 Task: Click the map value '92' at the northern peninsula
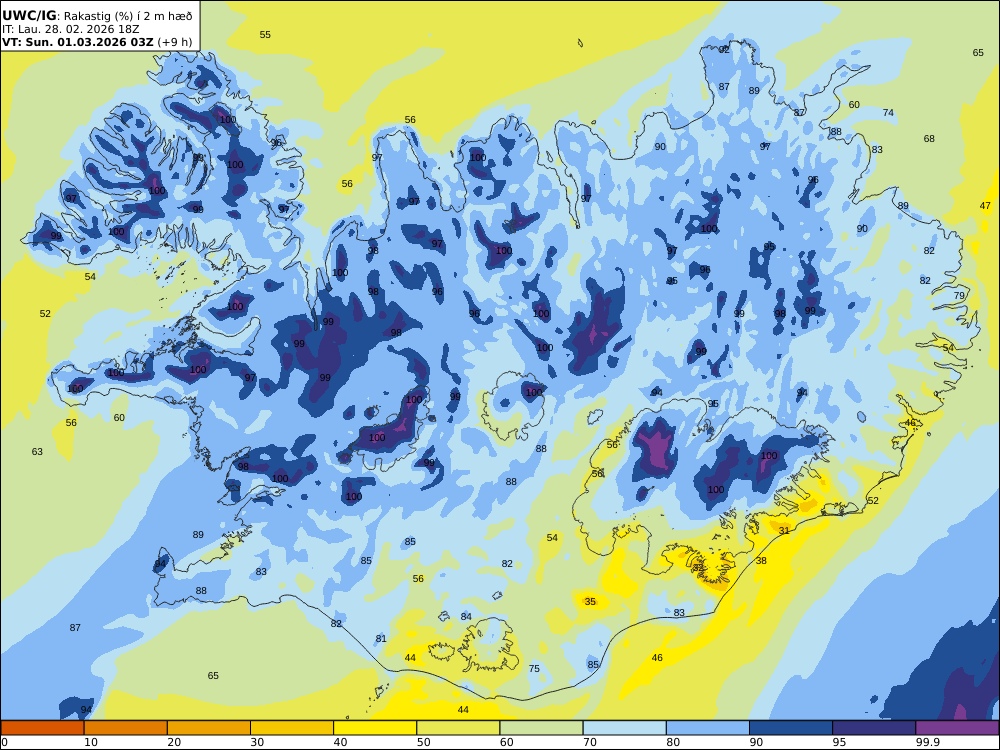coord(724,49)
